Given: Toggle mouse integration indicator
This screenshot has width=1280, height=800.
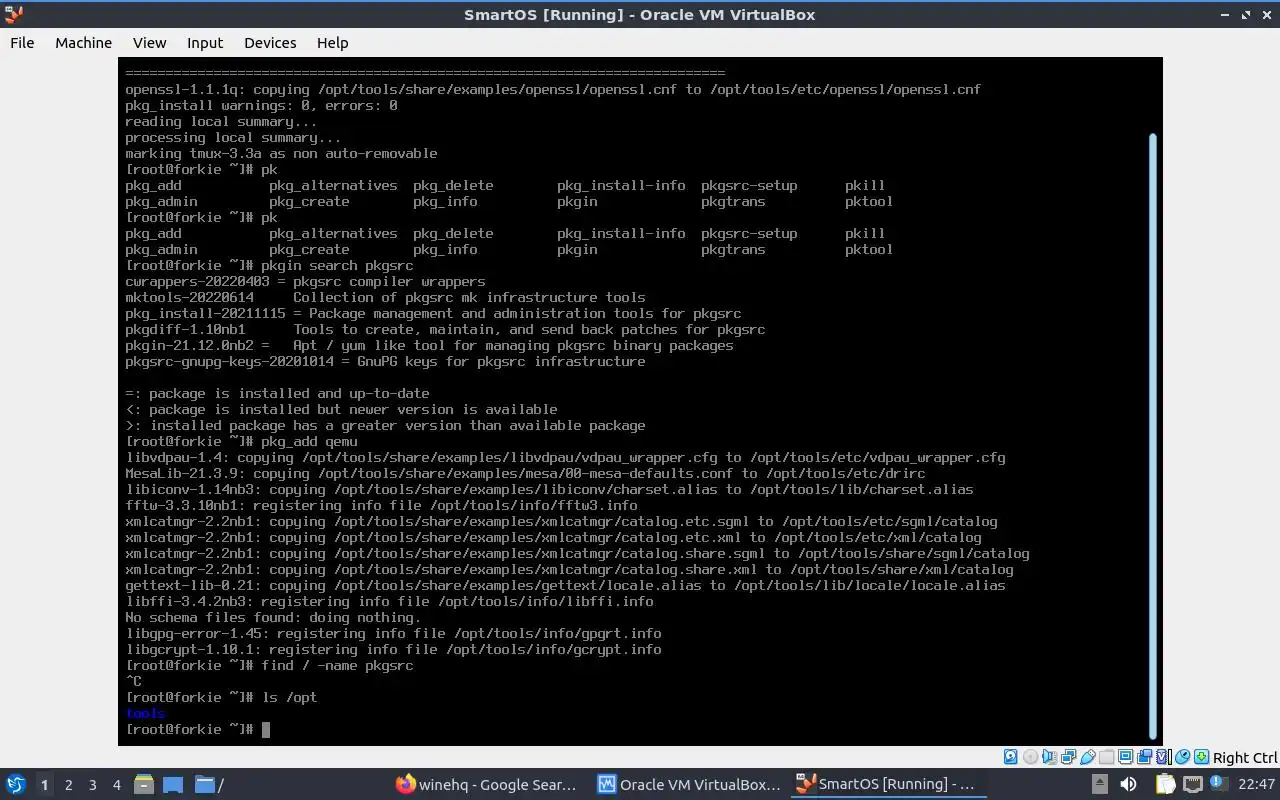Looking at the screenshot, I should pyautogui.click(x=1183, y=757).
